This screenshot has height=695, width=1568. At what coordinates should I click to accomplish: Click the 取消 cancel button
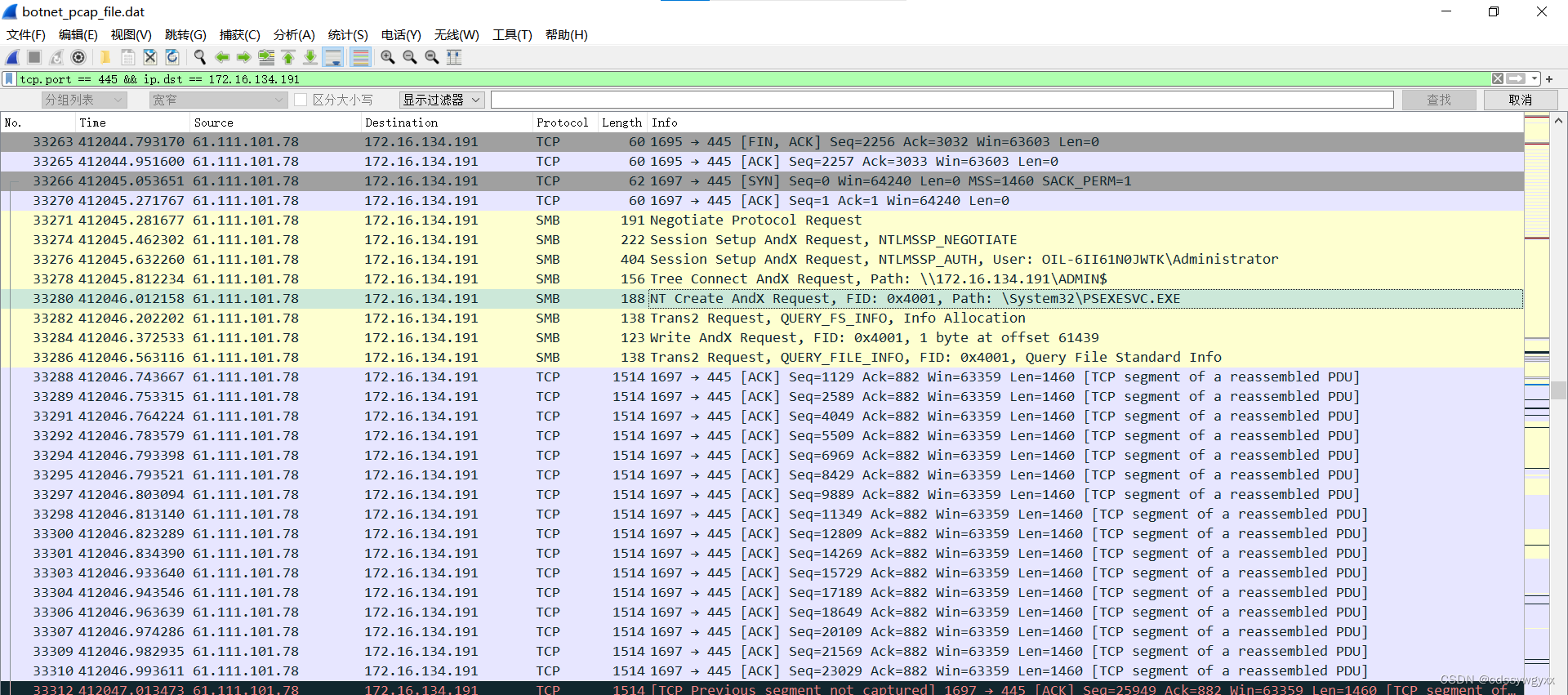click(1521, 100)
